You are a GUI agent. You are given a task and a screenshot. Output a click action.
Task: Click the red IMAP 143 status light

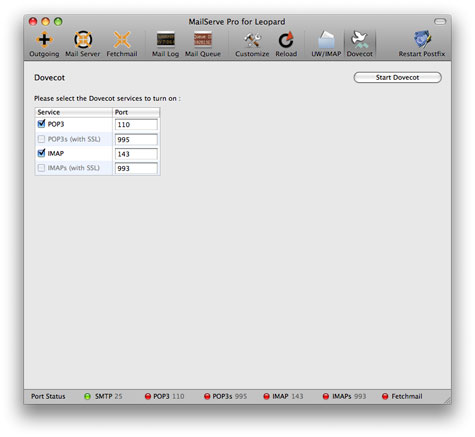266,396
